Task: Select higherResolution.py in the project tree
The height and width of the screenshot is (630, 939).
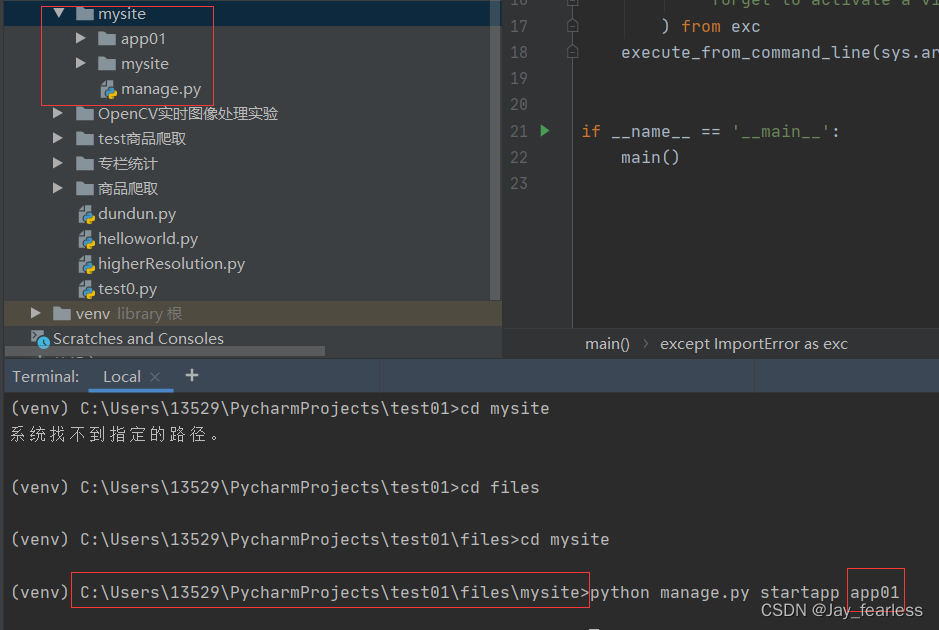Action: pyautogui.click(x=171, y=264)
